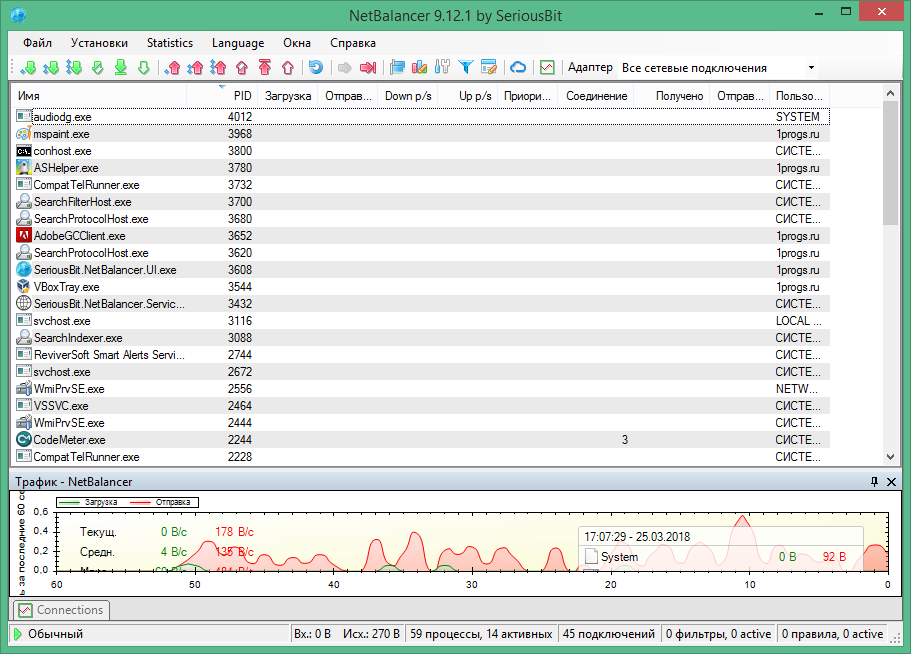911x654 pixels.
Task: Switch to the Connections tab
Action: [60, 610]
